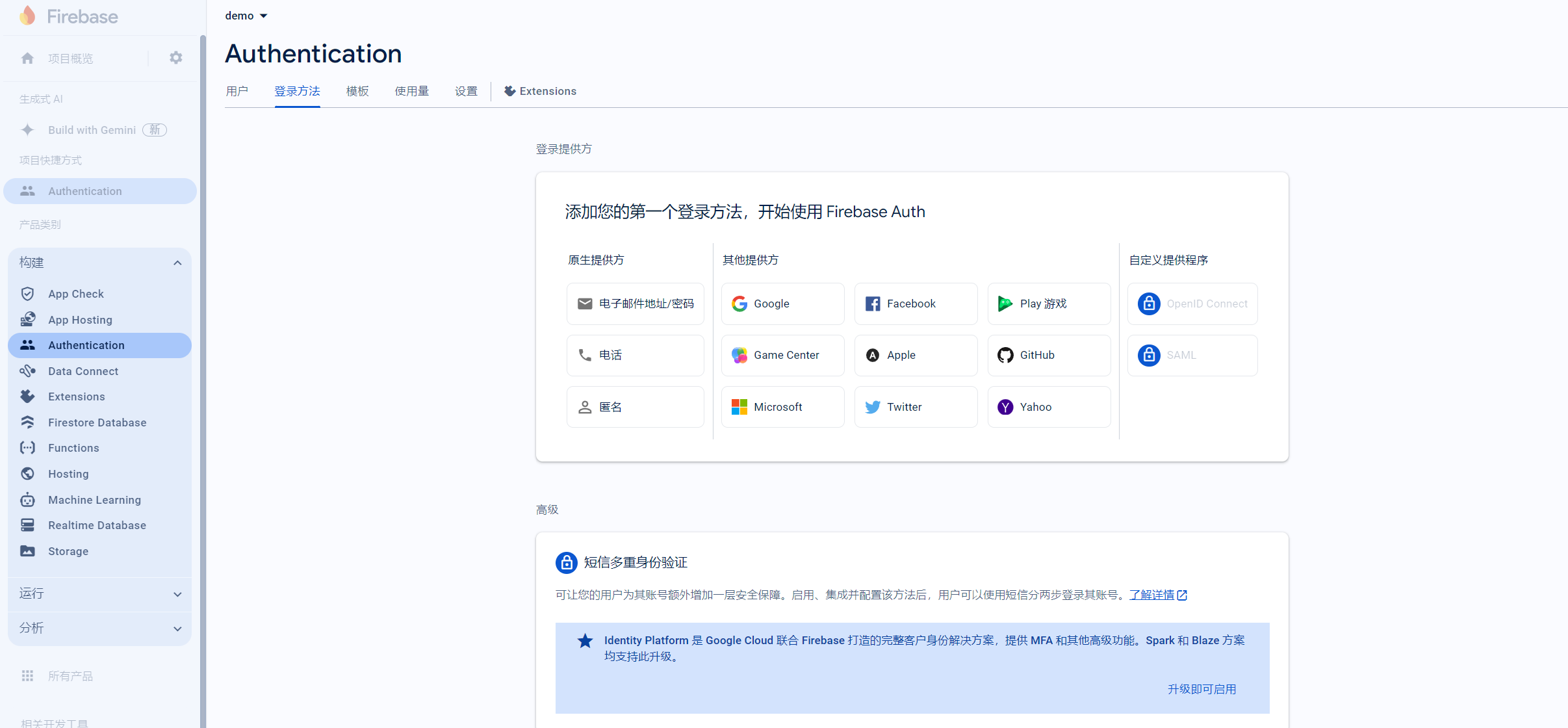Click the 所有产品 label
This screenshot has height=728, width=1568.
[x=70, y=676]
